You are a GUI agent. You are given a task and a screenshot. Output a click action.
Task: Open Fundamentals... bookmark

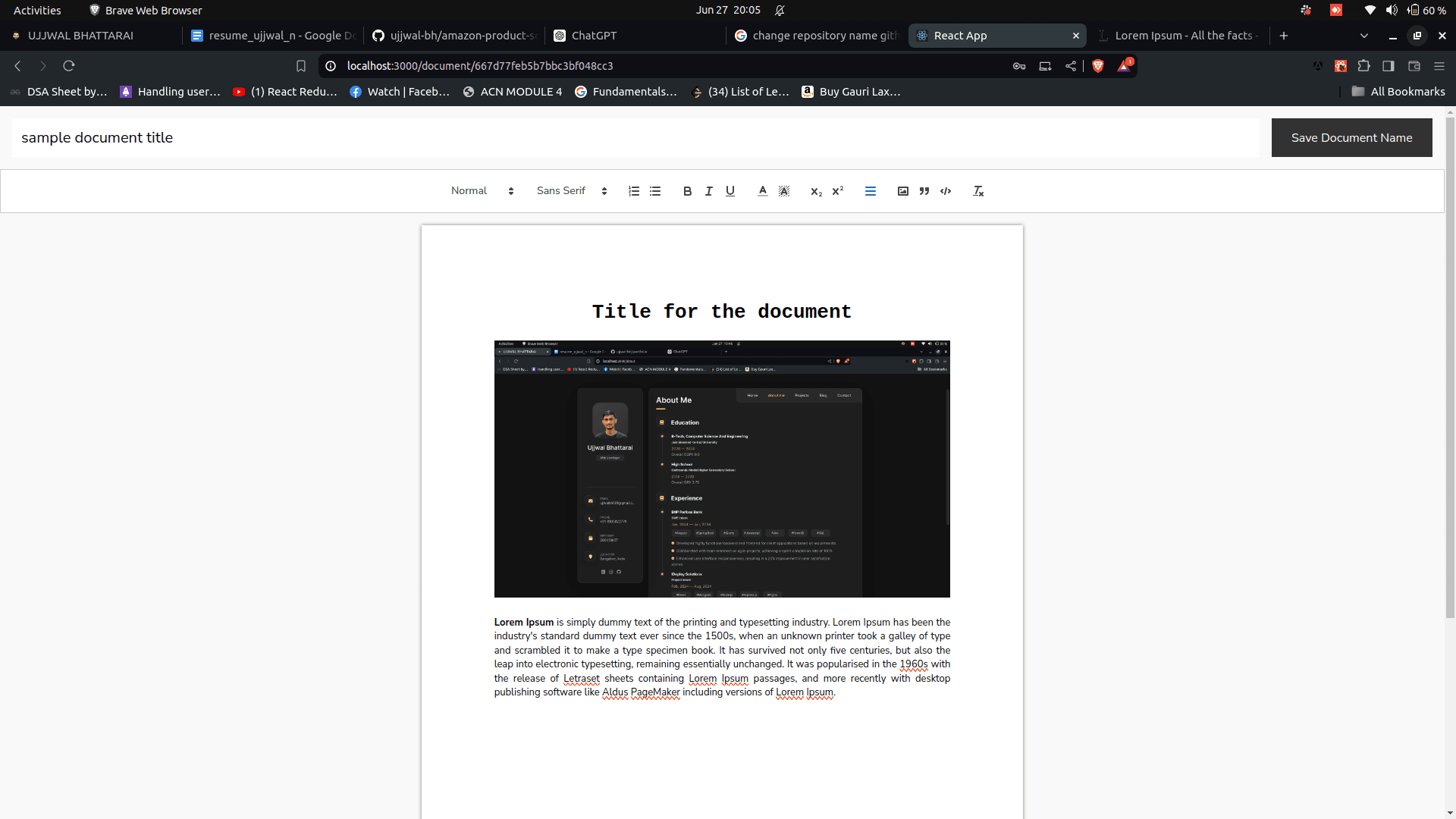626,92
